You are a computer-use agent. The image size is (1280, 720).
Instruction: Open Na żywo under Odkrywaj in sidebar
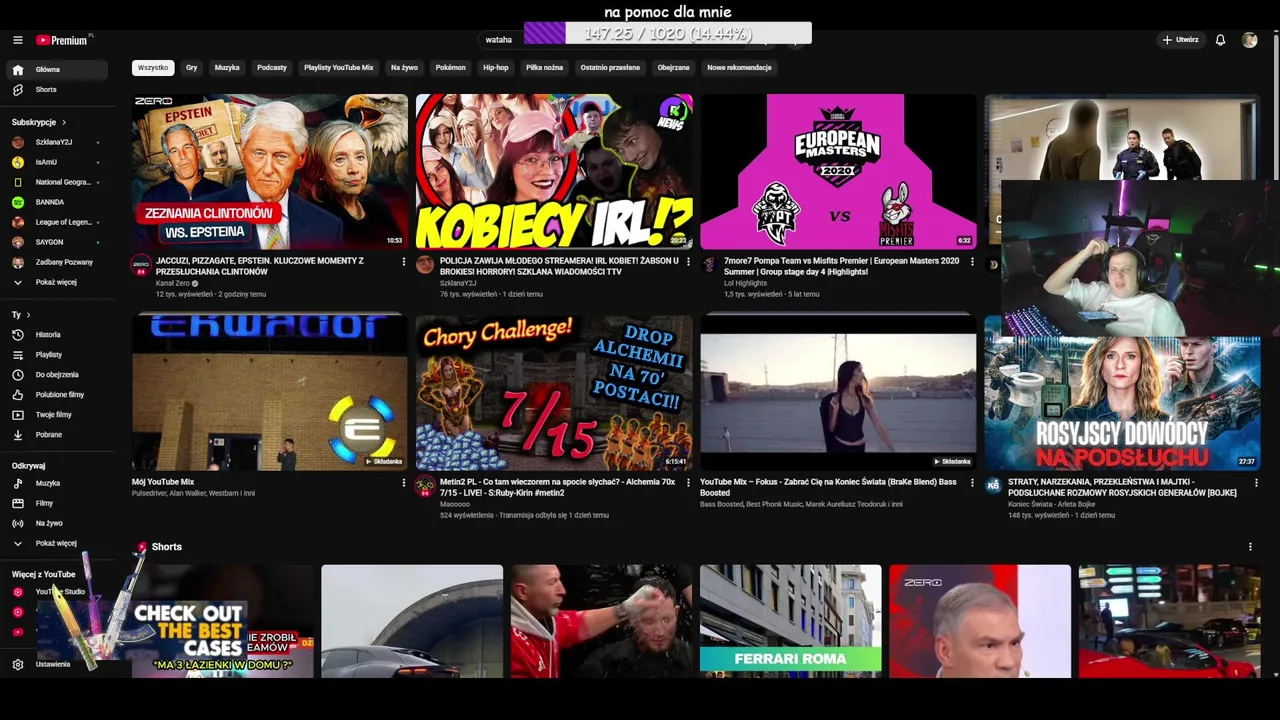[x=58, y=524]
